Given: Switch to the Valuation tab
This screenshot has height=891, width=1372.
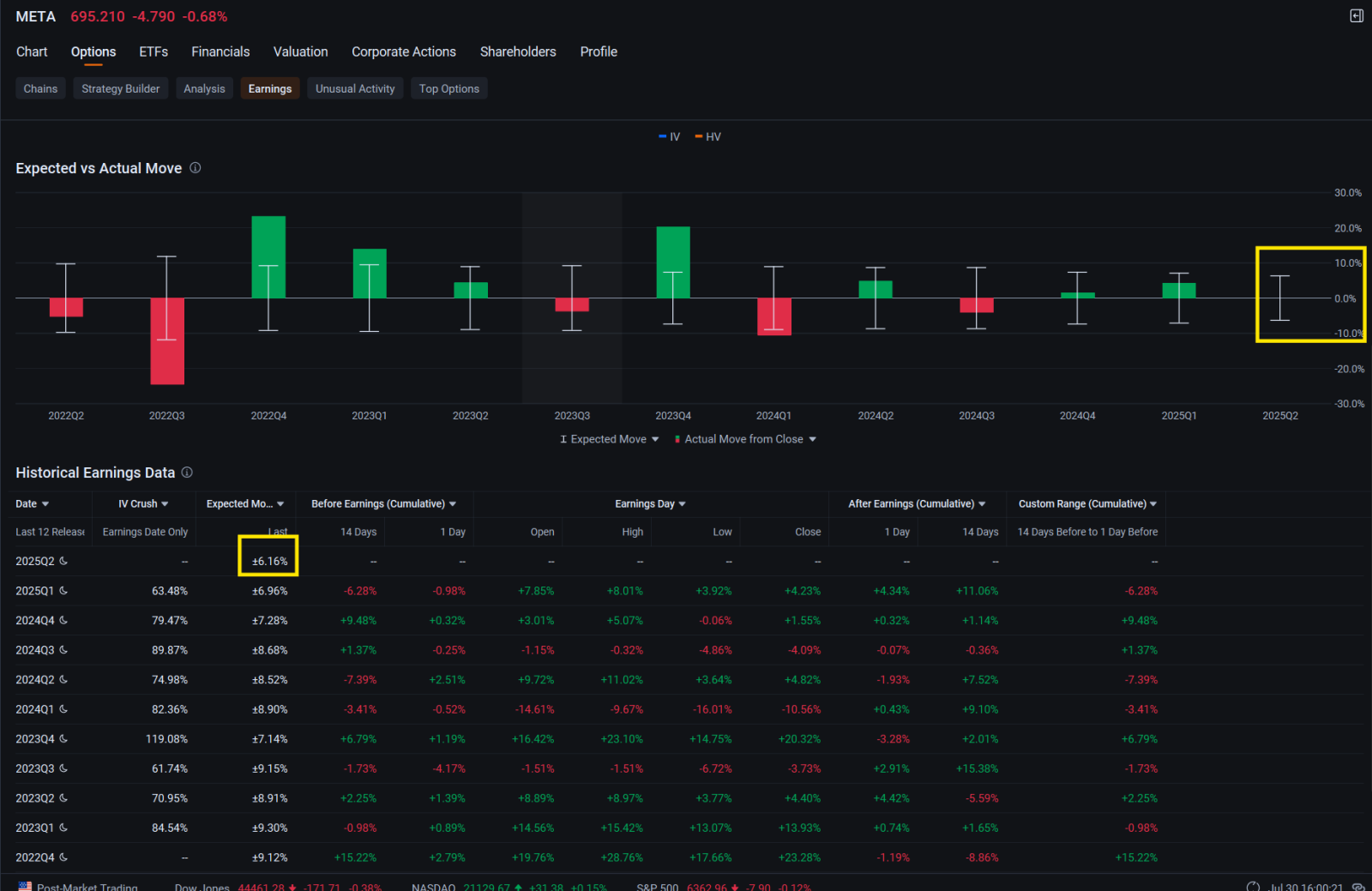Looking at the screenshot, I should click(300, 51).
